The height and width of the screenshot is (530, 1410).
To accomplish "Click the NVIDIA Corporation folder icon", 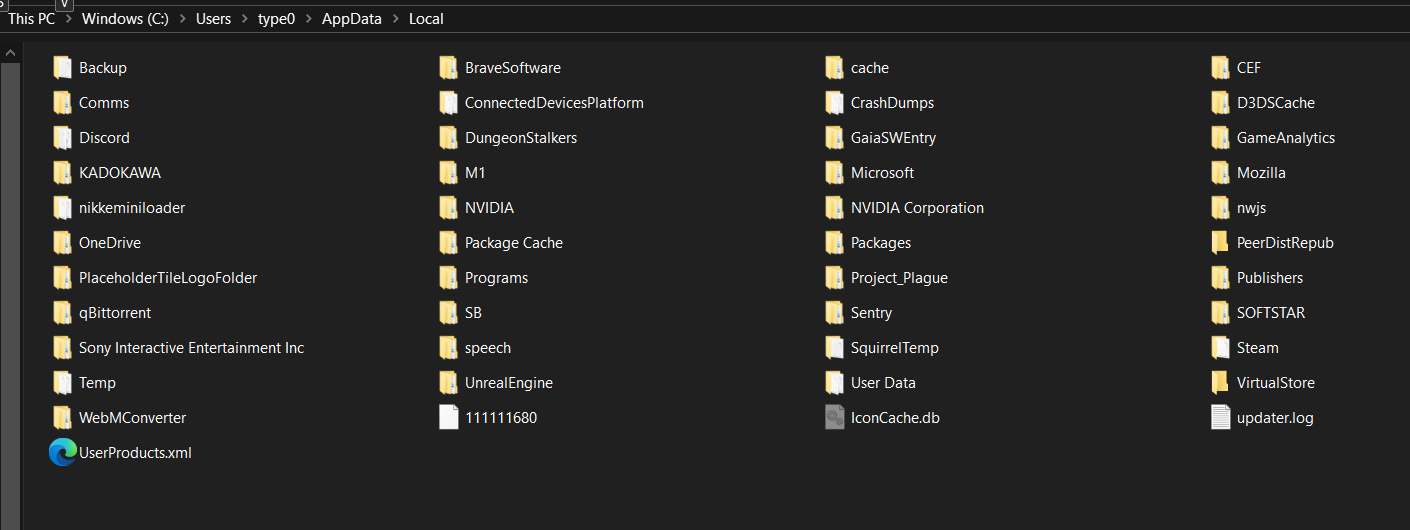I will [834, 208].
